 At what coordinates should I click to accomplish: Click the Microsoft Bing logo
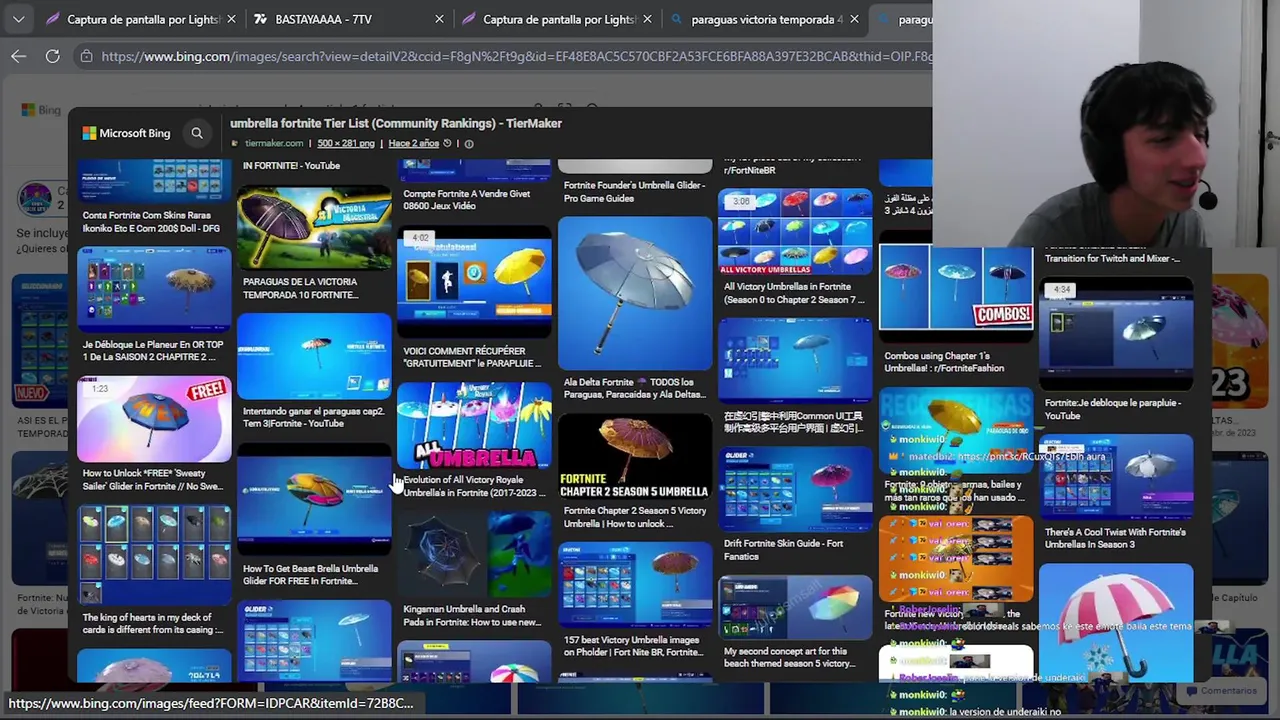coord(126,133)
